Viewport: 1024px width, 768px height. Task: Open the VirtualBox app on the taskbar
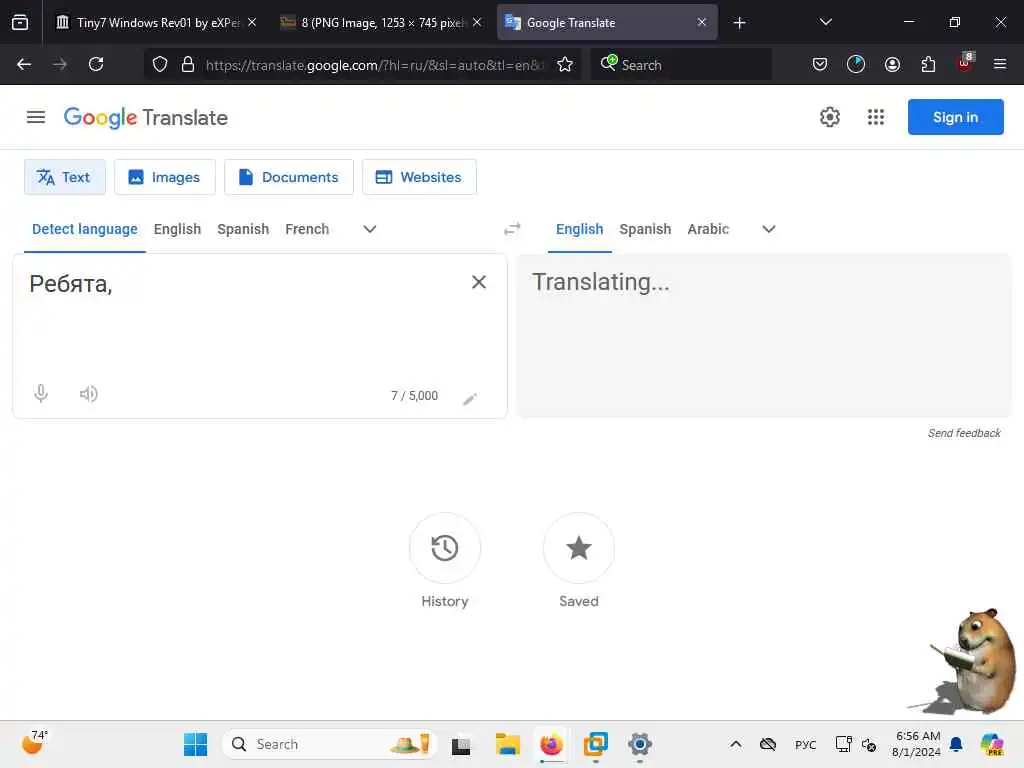click(595, 744)
